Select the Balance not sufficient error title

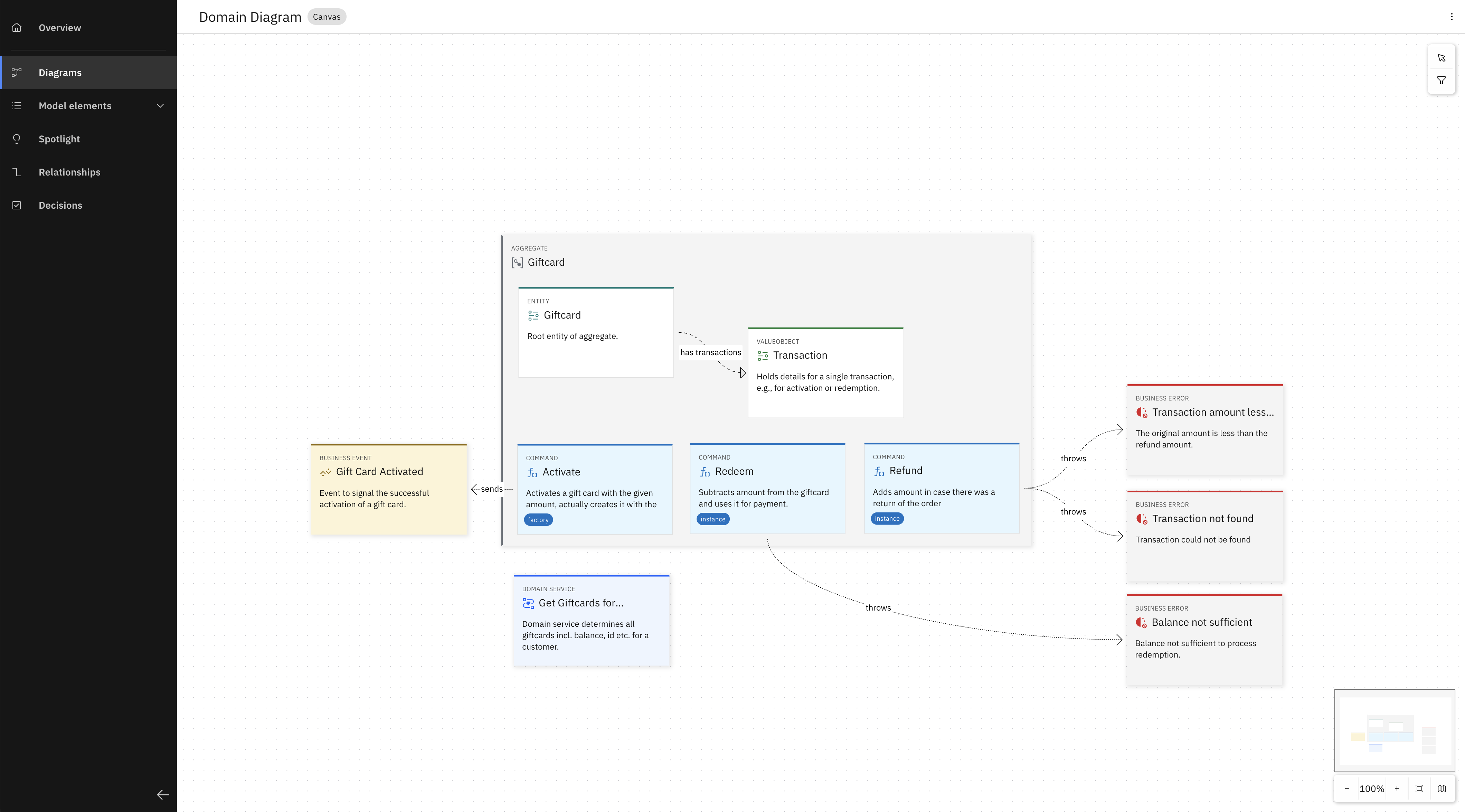tap(1202, 623)
